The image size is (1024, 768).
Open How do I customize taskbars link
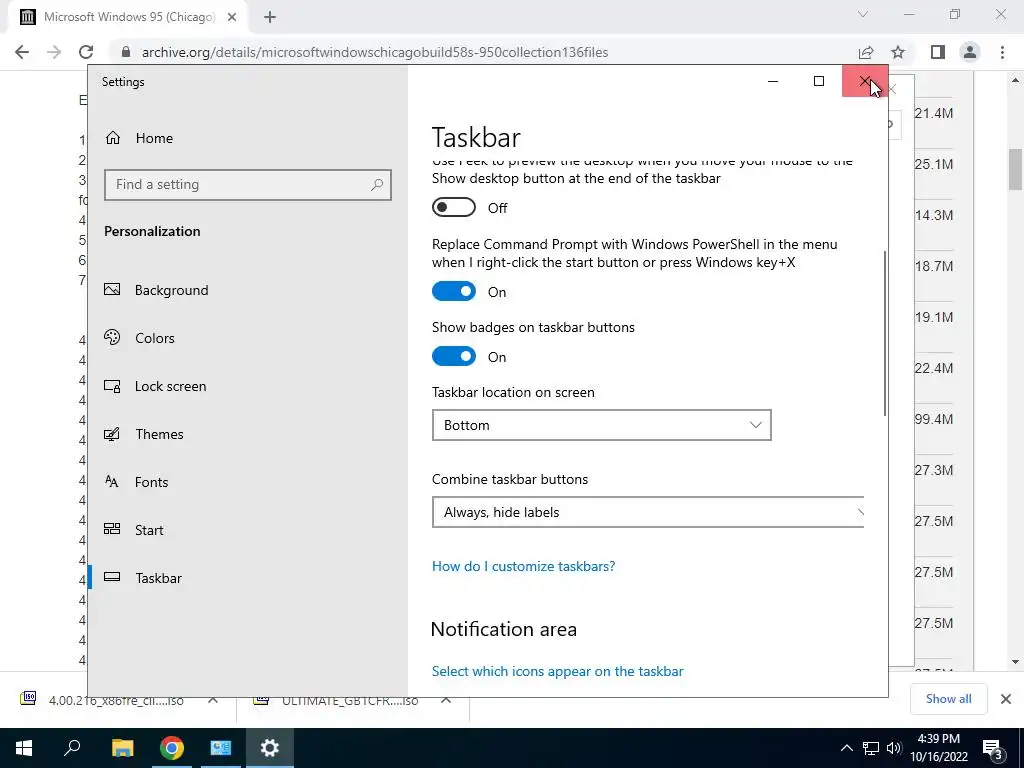[524, 566]
